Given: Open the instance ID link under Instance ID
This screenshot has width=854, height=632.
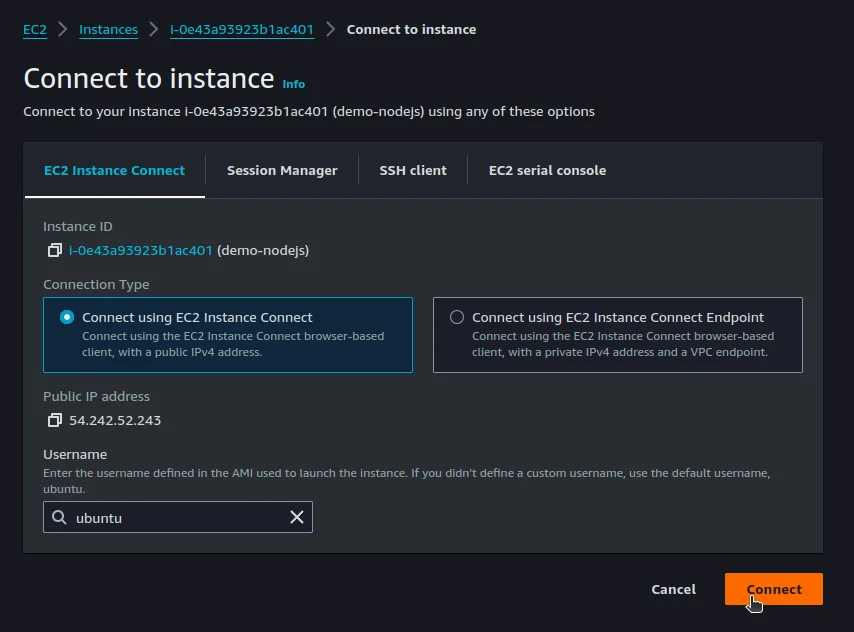Looking at the screenshot, I should [x=141, y=250].
